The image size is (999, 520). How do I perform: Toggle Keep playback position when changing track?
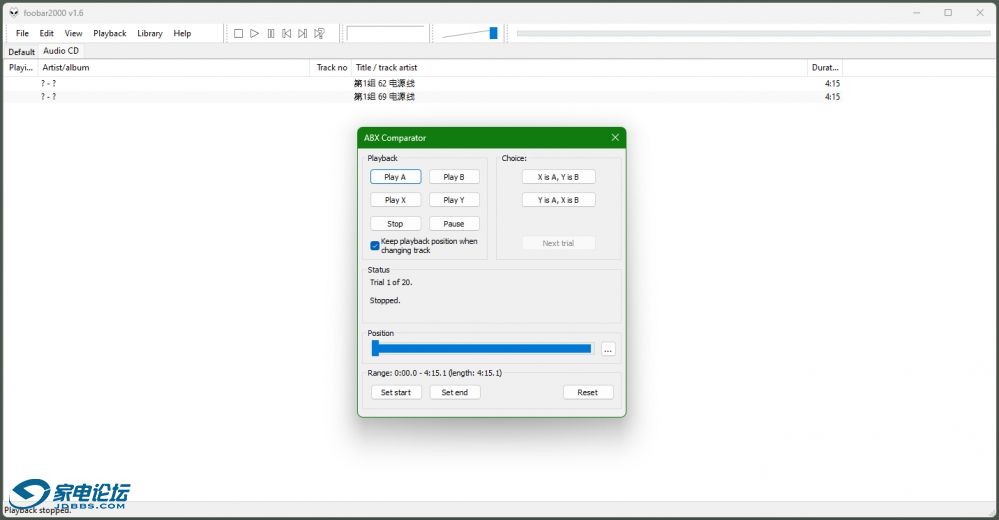[x=375, y=245]
